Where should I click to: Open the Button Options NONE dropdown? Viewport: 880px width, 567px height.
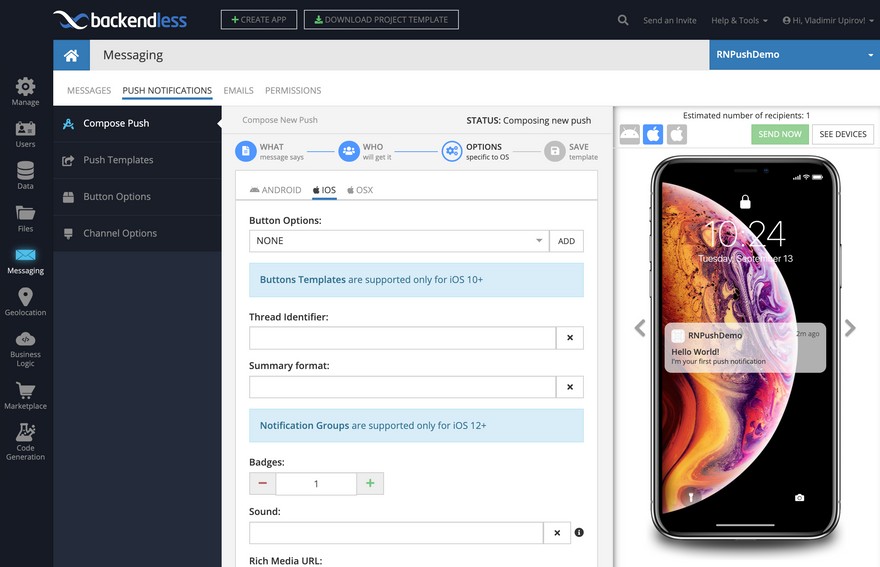(x=399, y=241)
